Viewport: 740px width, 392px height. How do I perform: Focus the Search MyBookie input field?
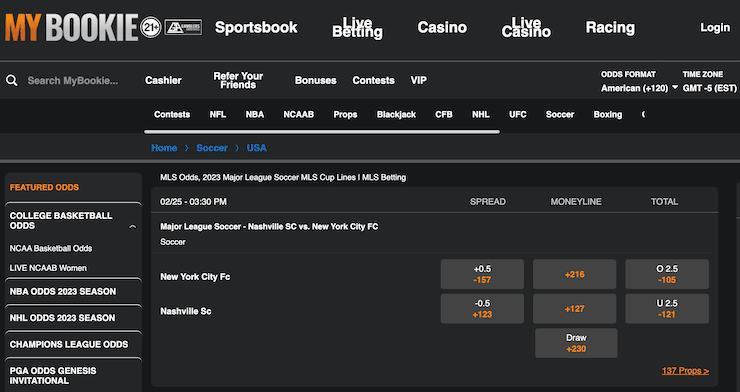point(73,81)
